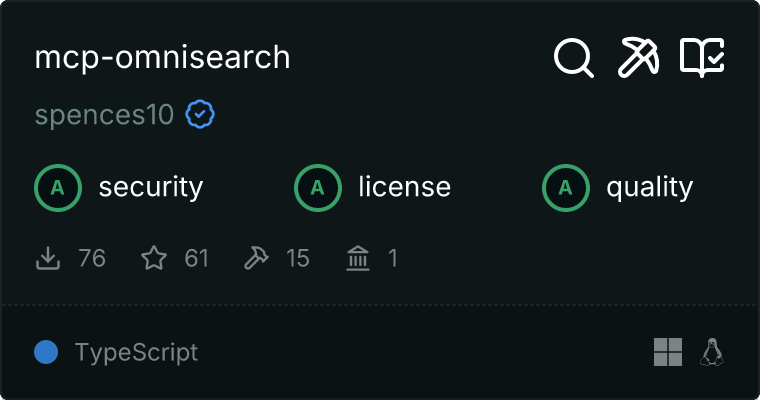
Task: Click the license grade A circle
Action: click(x=317, y=188)
